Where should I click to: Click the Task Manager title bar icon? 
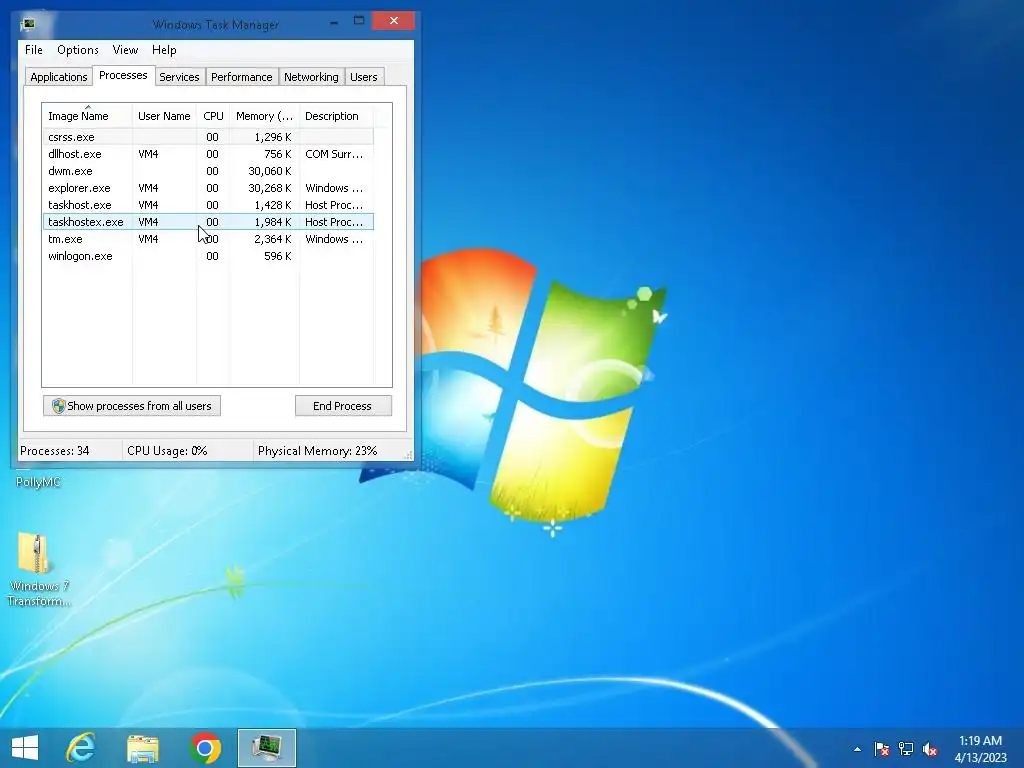click(x=27, y=24)
